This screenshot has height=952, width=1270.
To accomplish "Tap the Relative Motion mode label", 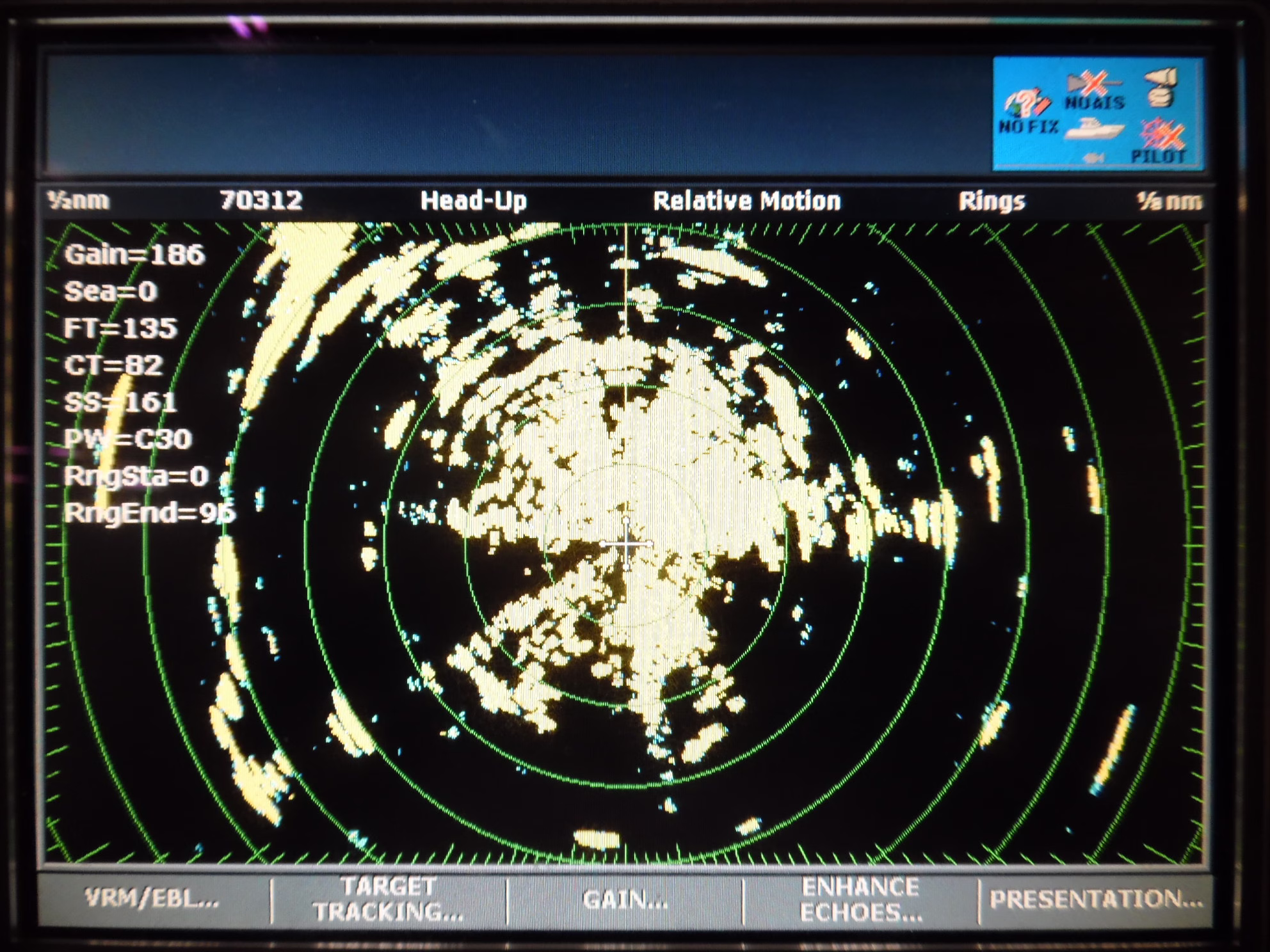I will [746, 201].
